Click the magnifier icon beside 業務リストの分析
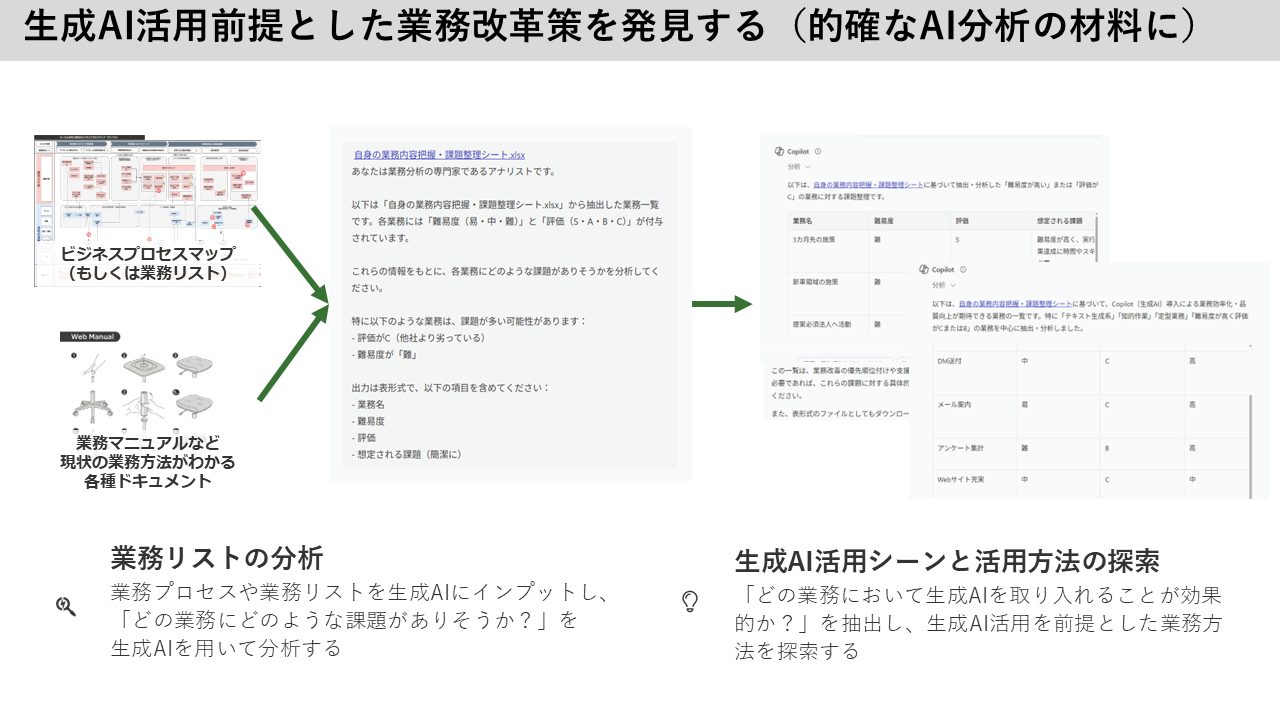The image size is (1280, 720). [x=66, y=606]
